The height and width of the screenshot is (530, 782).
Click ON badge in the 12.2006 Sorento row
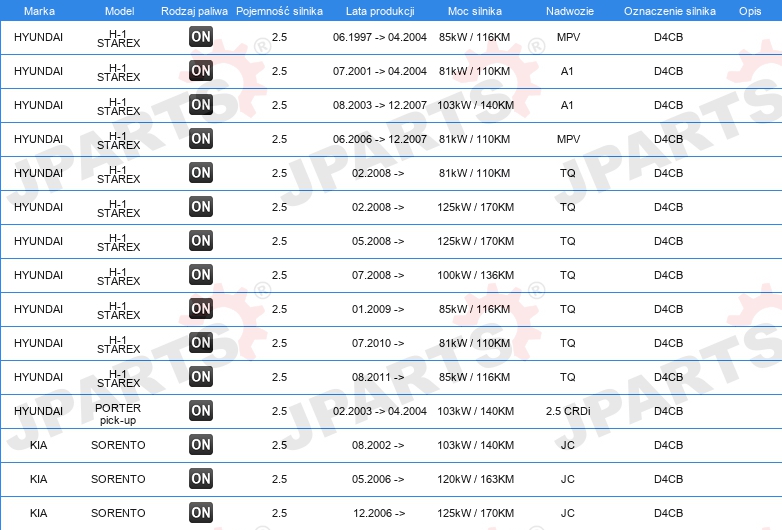pos(201,512)
